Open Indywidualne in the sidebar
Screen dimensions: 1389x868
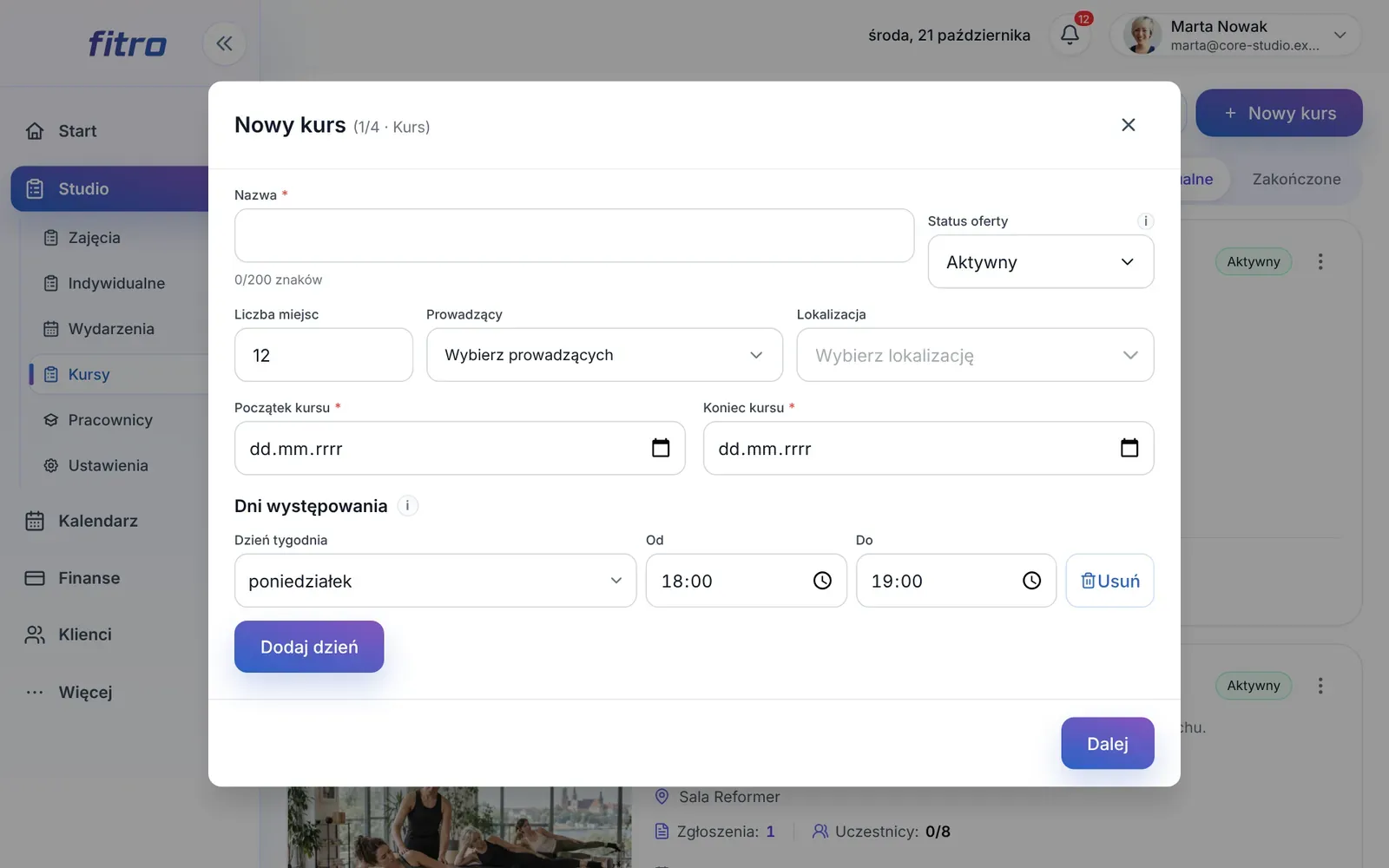point(116,283)
